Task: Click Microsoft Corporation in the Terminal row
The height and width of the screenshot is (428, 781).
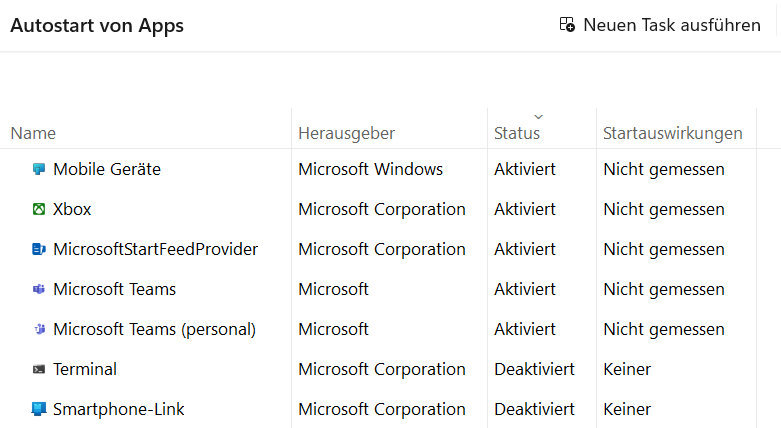Action: coord(382,369)
